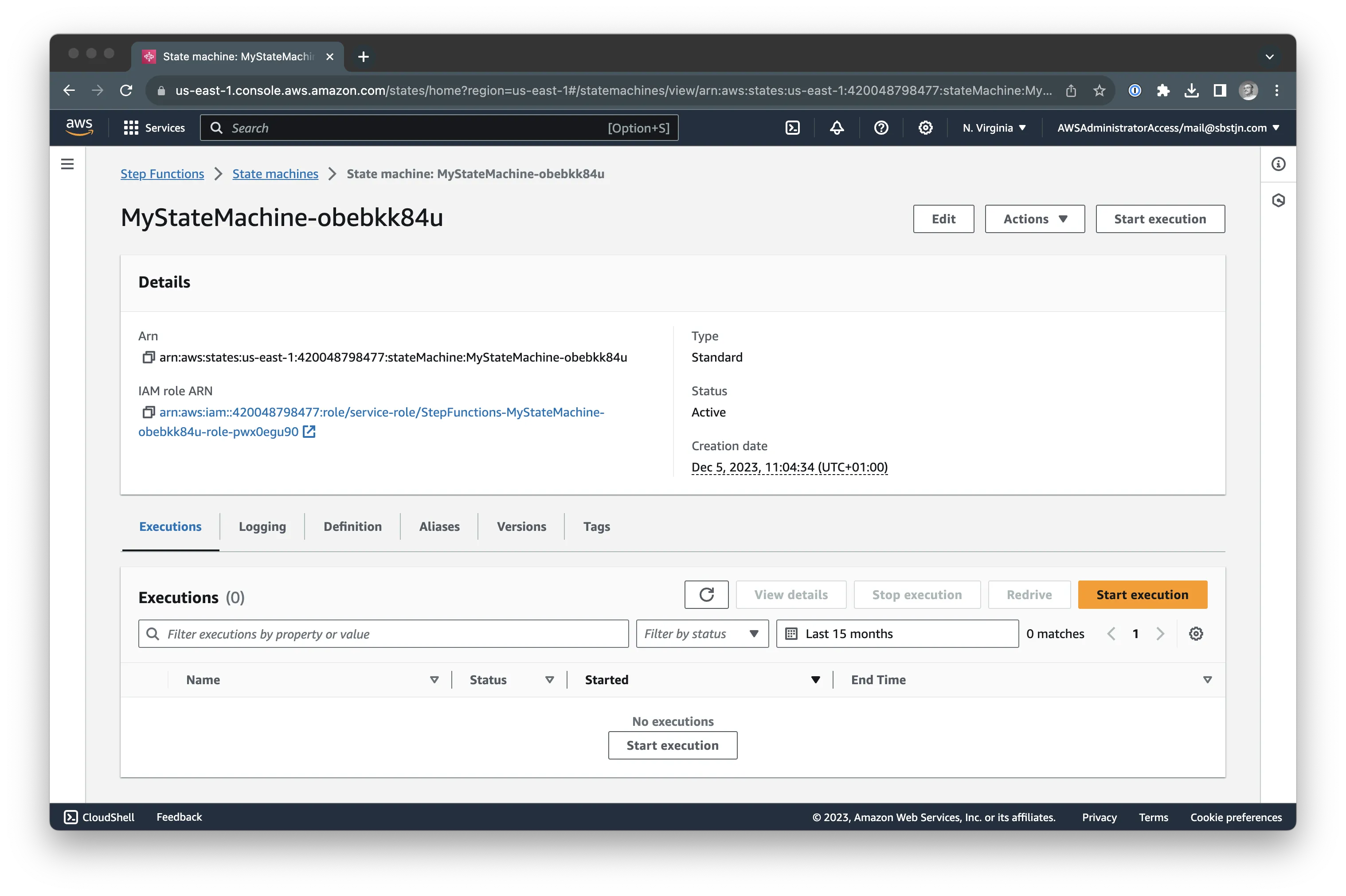This screenshot has height=896, width=1346.
Task: Copy the state machine ARN
Action: 149,357
